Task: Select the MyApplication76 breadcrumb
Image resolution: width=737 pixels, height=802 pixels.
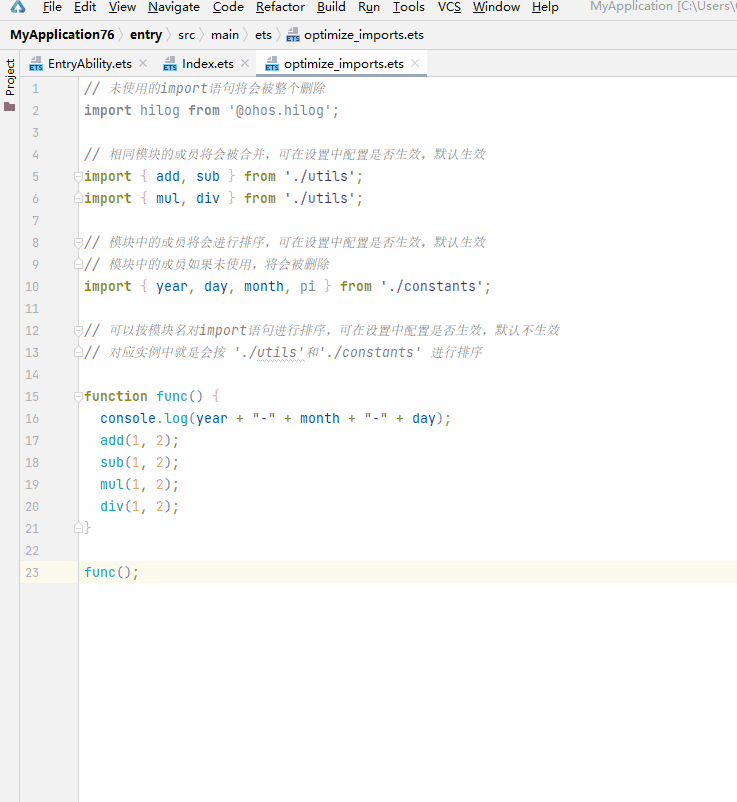Action: pos(62,35)
